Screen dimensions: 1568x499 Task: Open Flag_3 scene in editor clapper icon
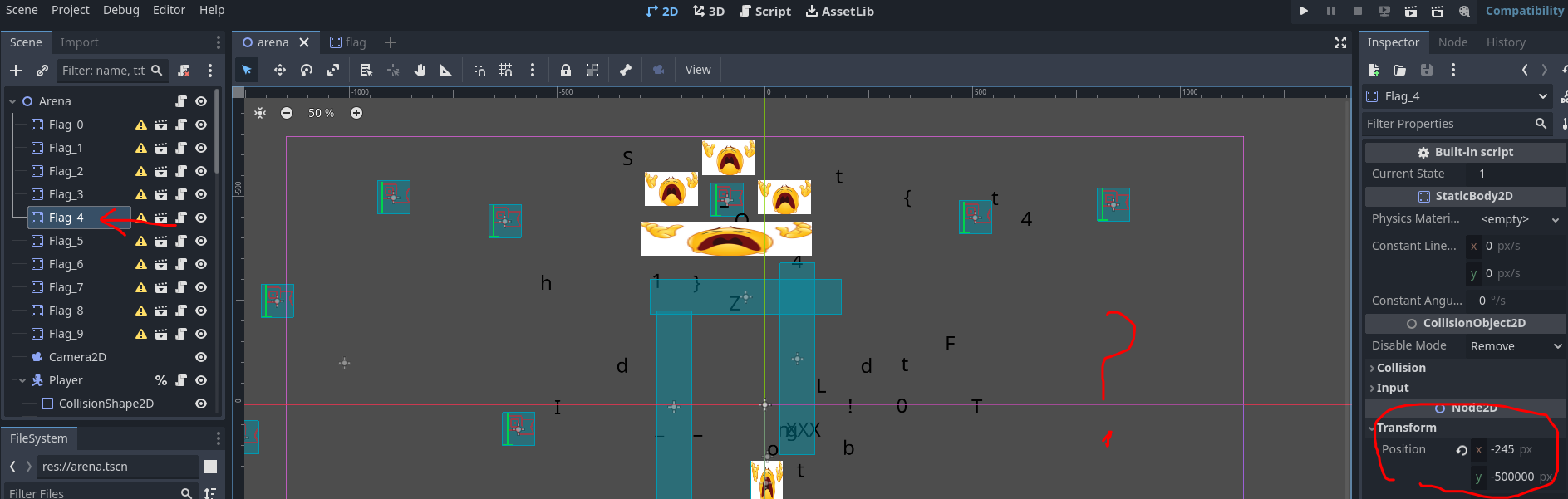[x=161, y=194]
